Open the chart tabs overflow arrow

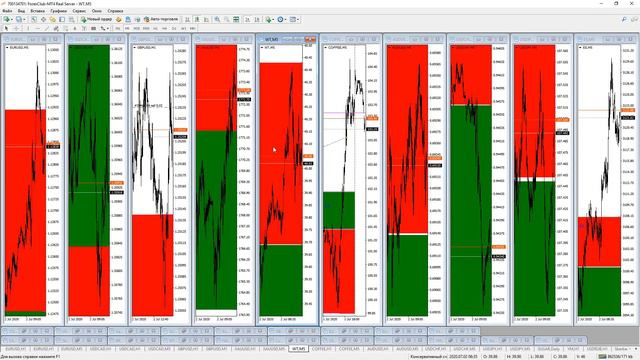point(636,349)
